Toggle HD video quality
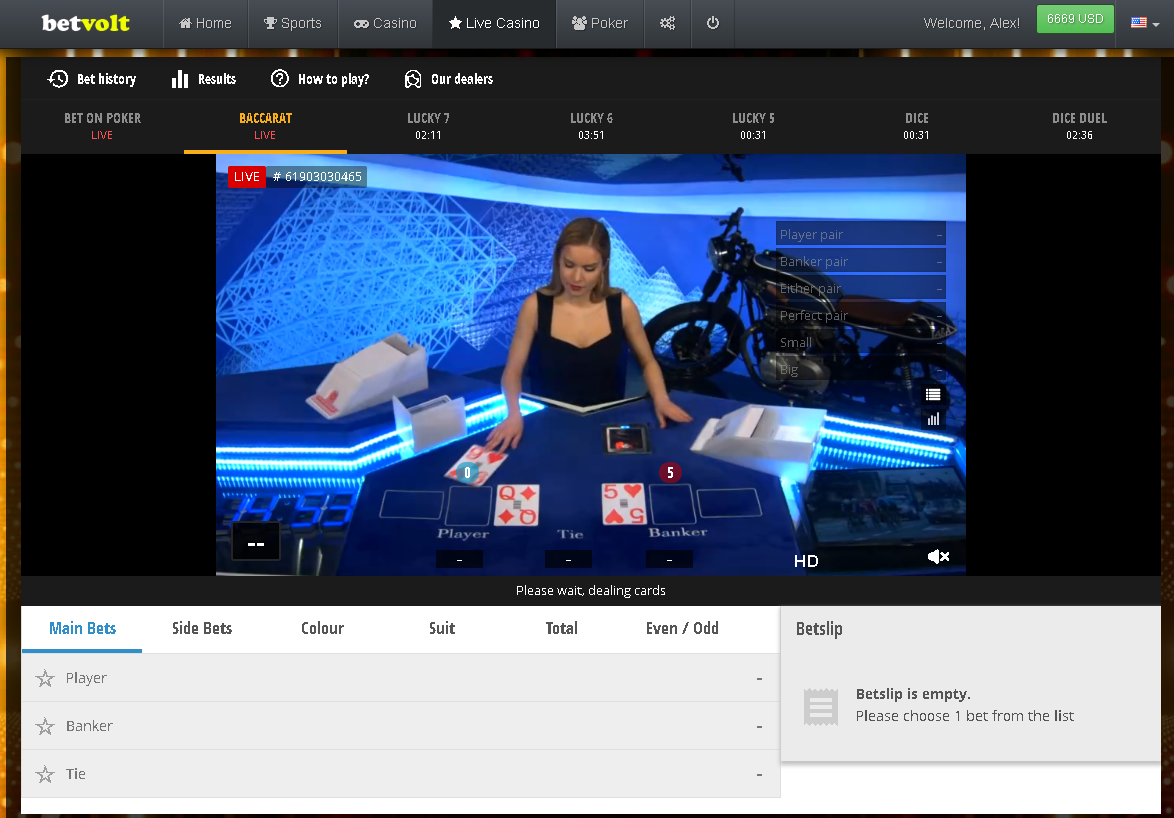The width and height of the screenshot is (1174, 818). pyautogui.click(x=806, y=561)
